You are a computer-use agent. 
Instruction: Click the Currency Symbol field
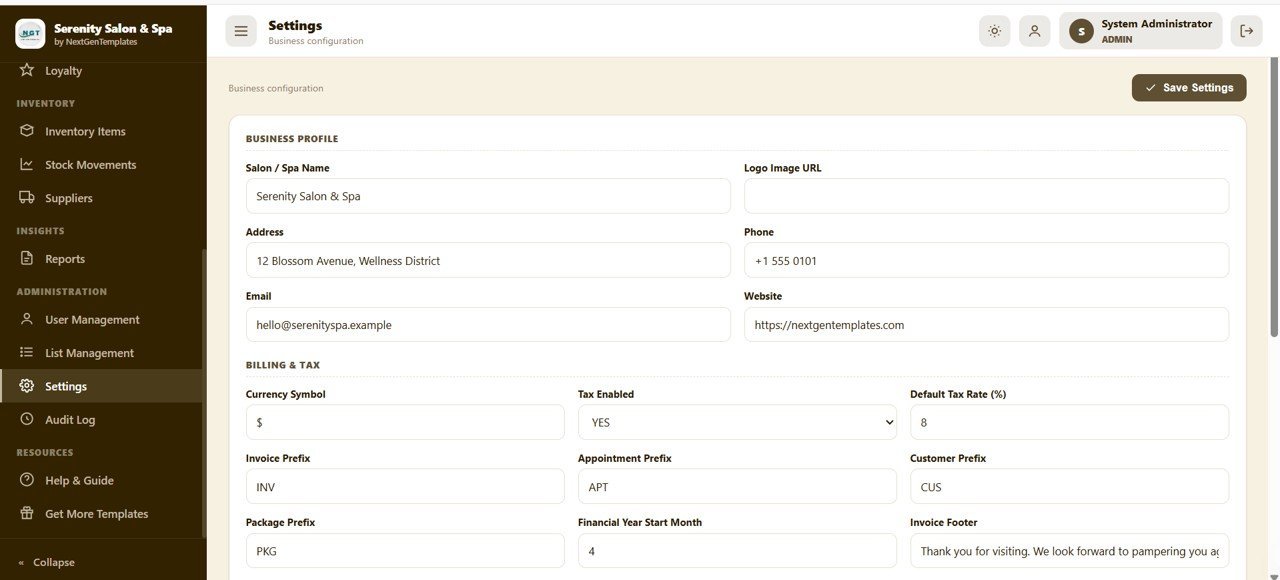coord(405,422)
